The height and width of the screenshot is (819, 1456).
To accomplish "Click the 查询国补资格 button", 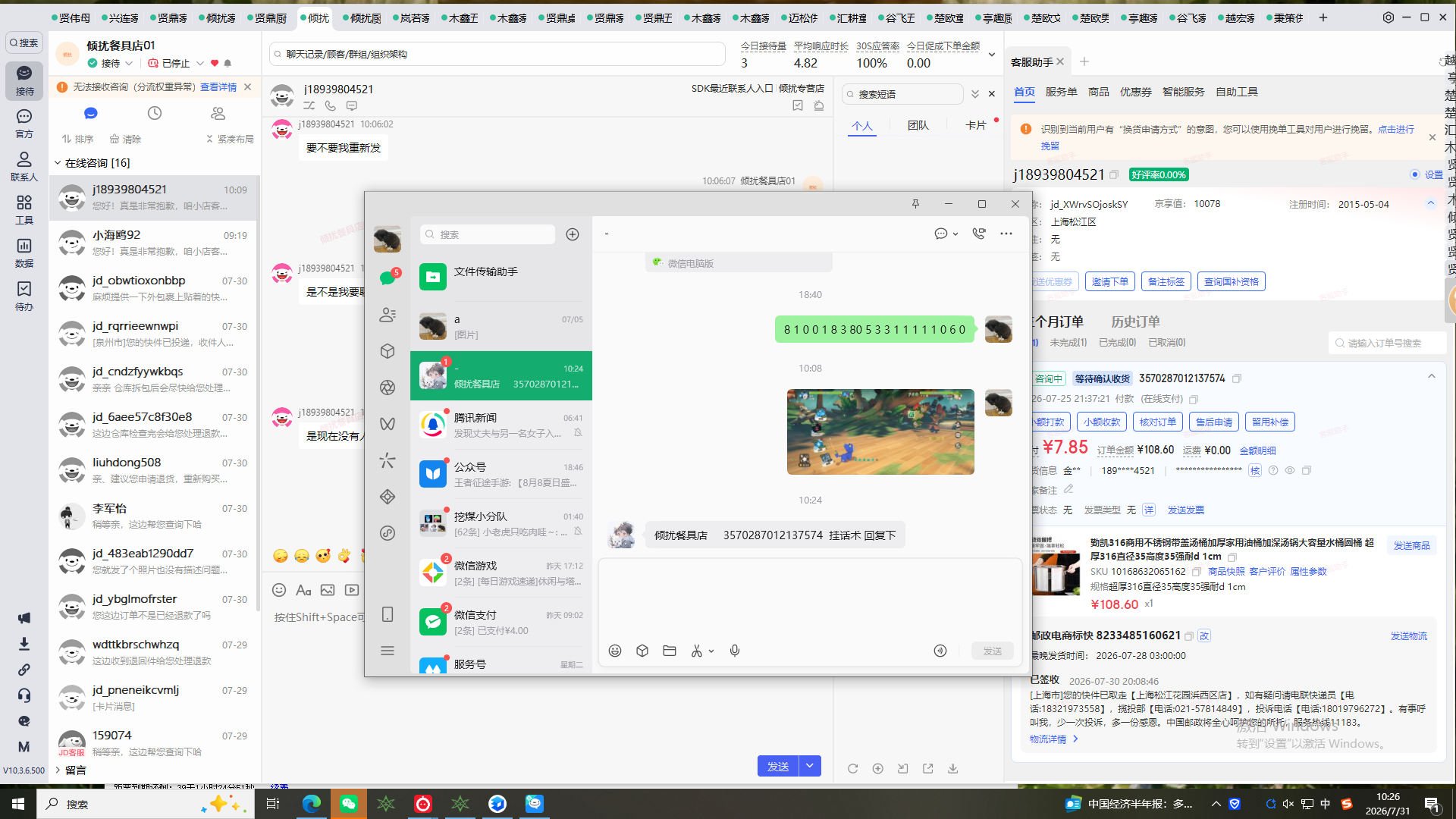I will click(1232, 282).
